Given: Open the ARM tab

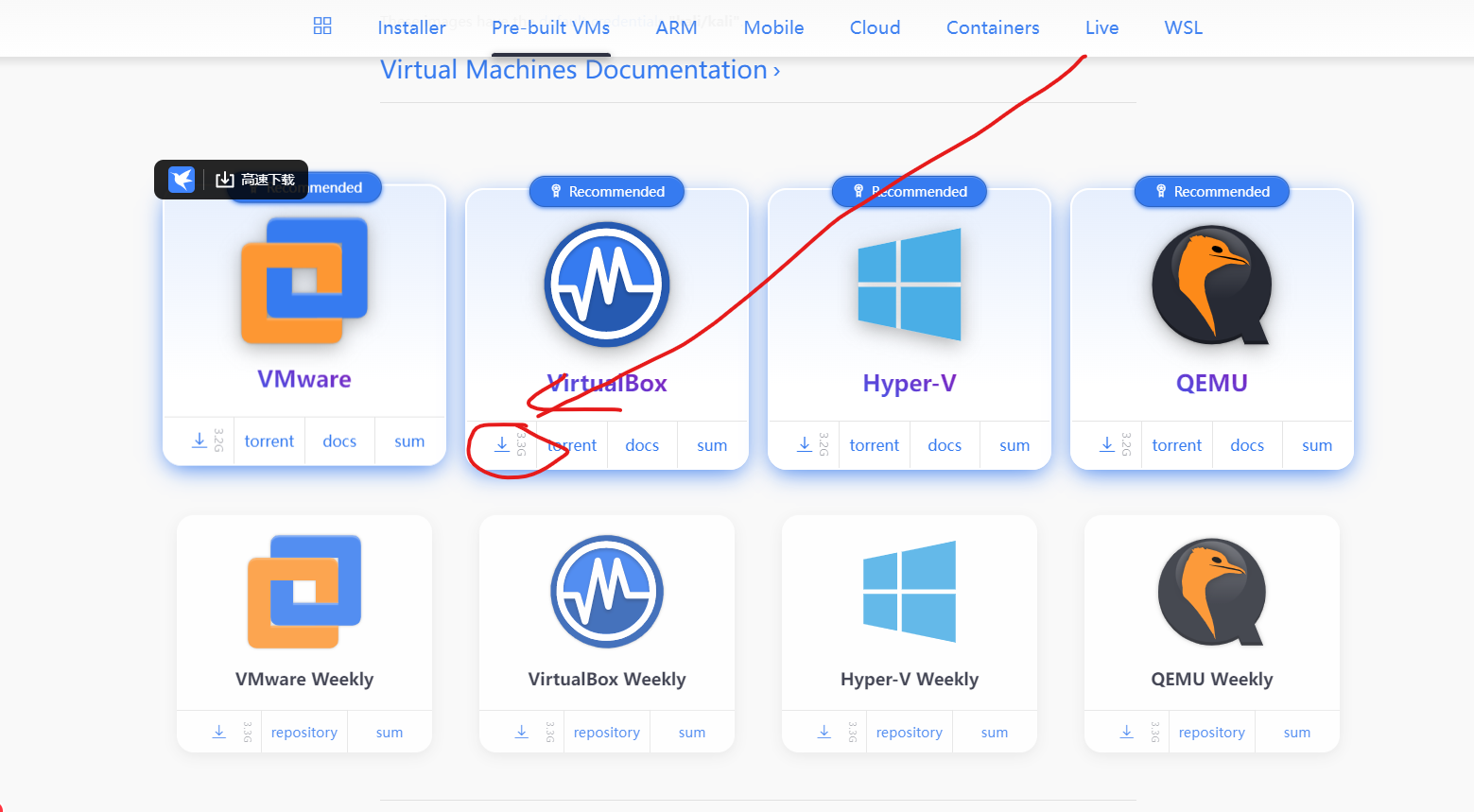Looking at the screenshot, I should pyautogui.click(x=677, y=27).
